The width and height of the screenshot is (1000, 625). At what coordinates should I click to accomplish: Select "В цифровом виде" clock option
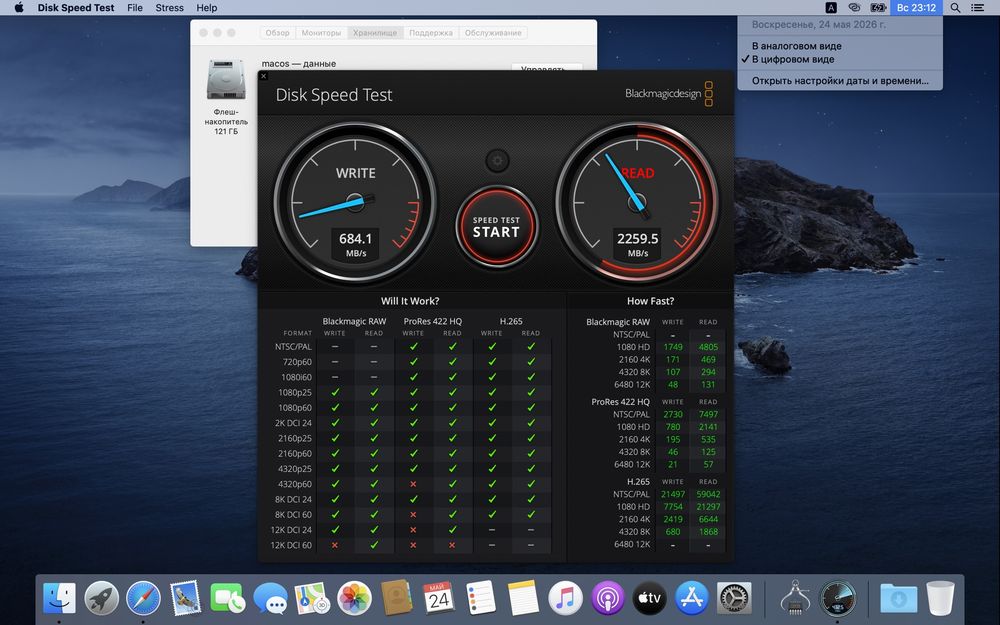[x=840, y=59]
